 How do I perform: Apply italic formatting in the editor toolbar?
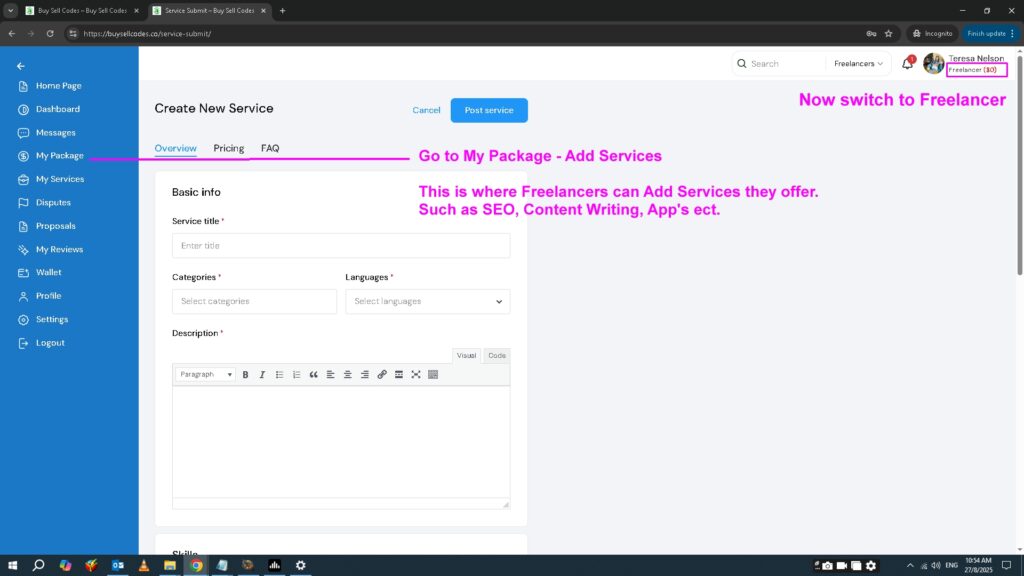(x=262, y=374)
